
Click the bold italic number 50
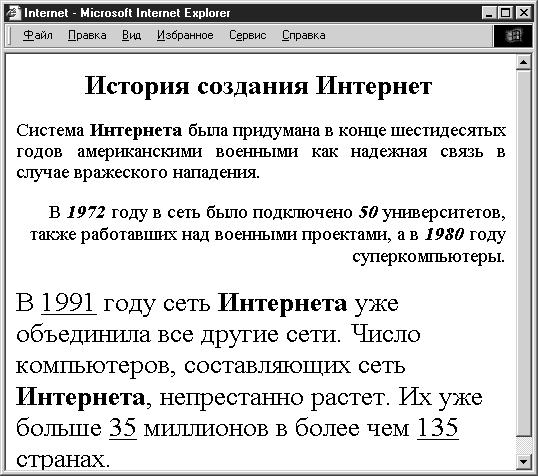368,212
